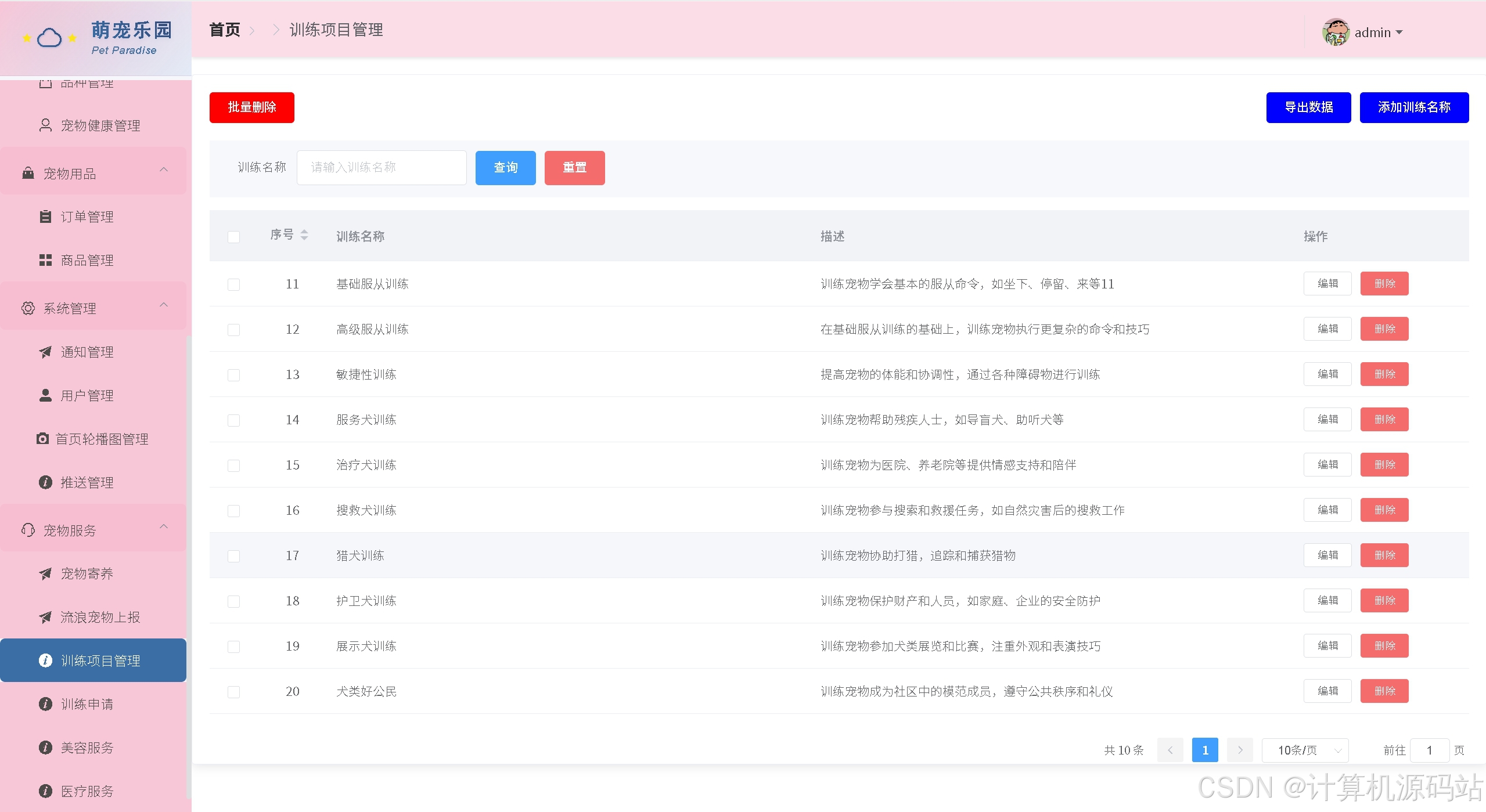Open 训练申请 menu item
The image size is (1486, 812).
coord(93,704)
